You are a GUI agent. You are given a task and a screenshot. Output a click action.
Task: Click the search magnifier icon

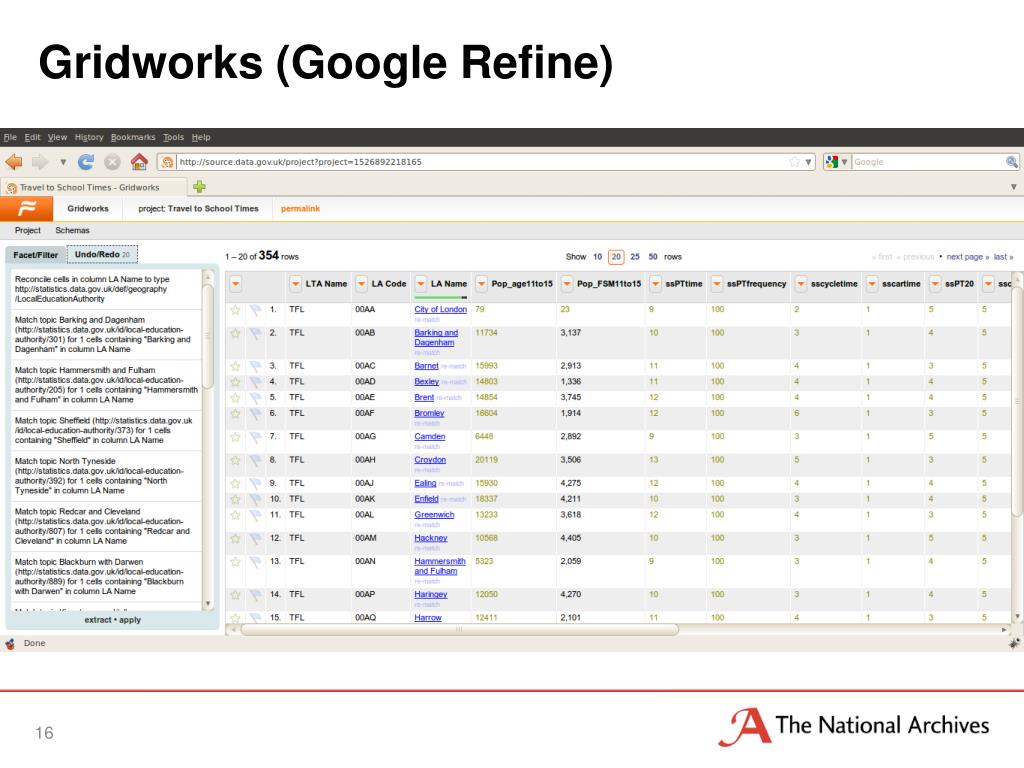click(x=1012, y=161)
